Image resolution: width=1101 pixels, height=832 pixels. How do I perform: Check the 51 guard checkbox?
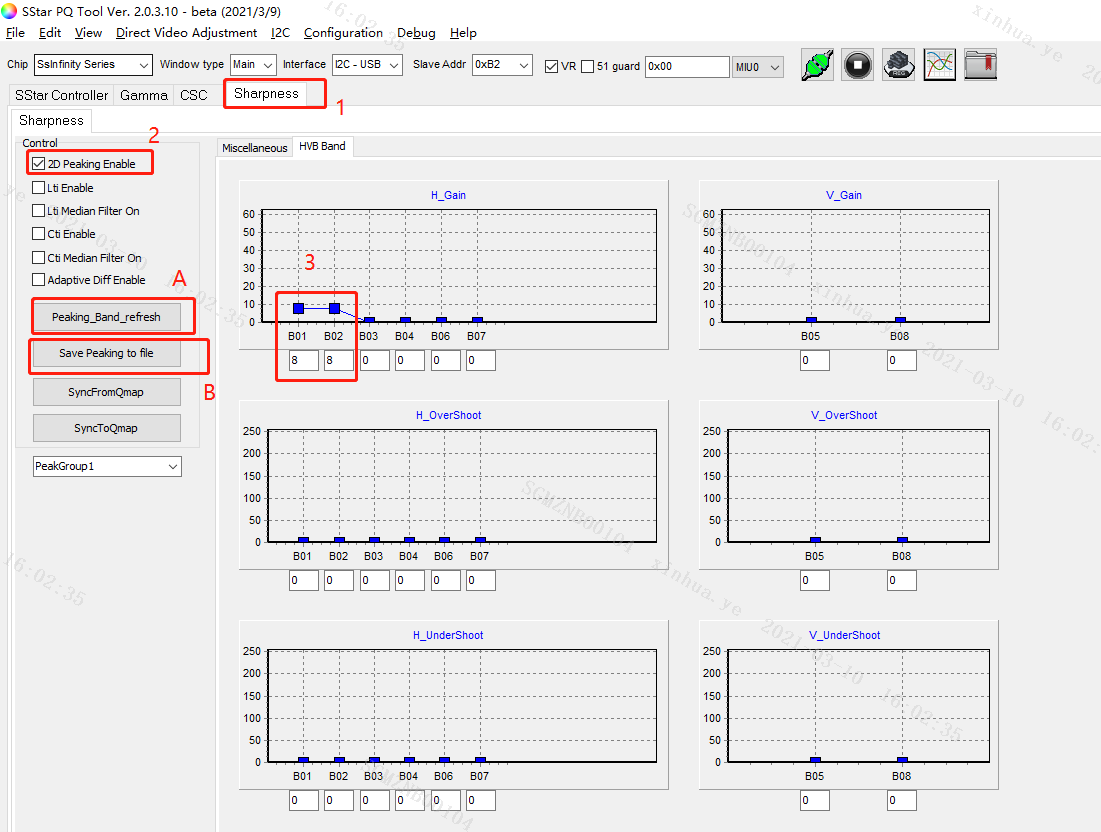pos(587,66)
